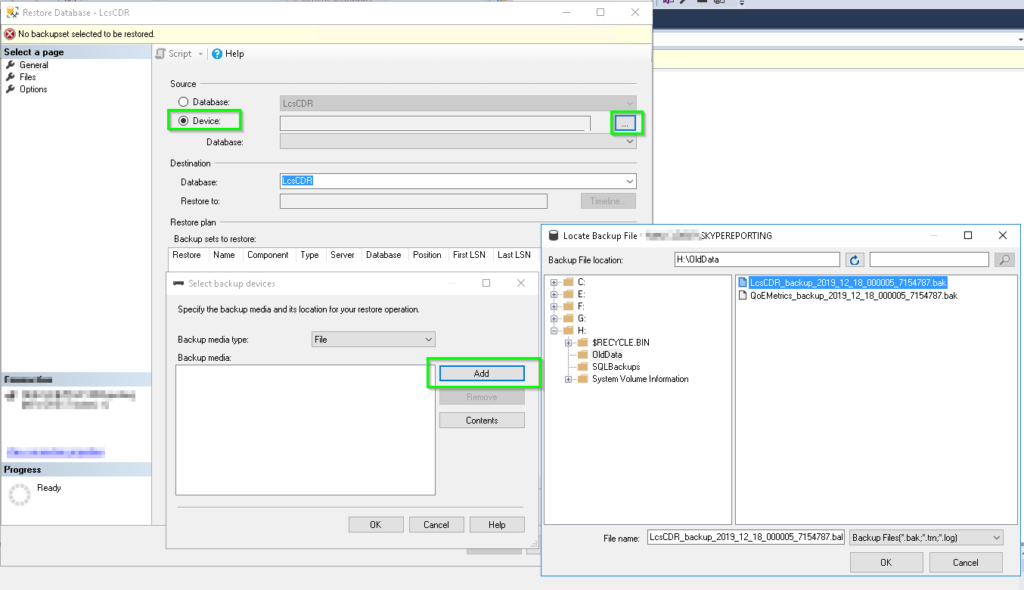
Task: Click the Device path input field
Action: coord(435,123)
